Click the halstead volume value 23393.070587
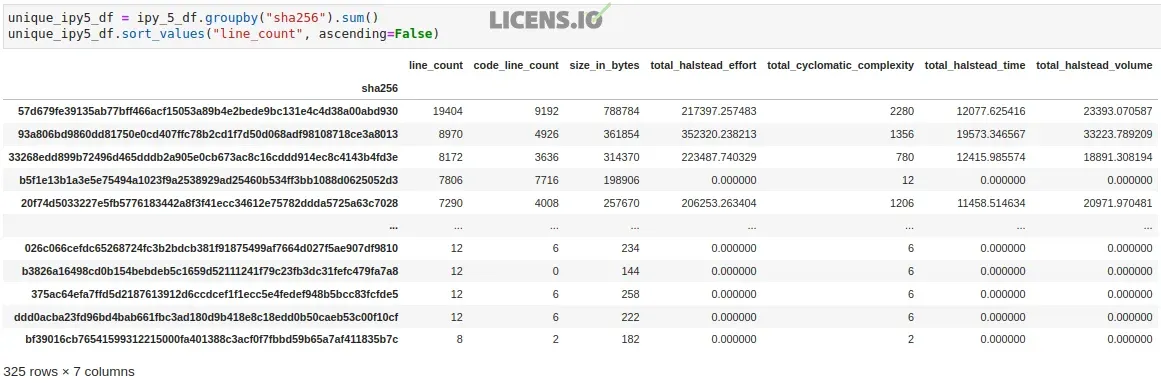 coord(1118,111)
